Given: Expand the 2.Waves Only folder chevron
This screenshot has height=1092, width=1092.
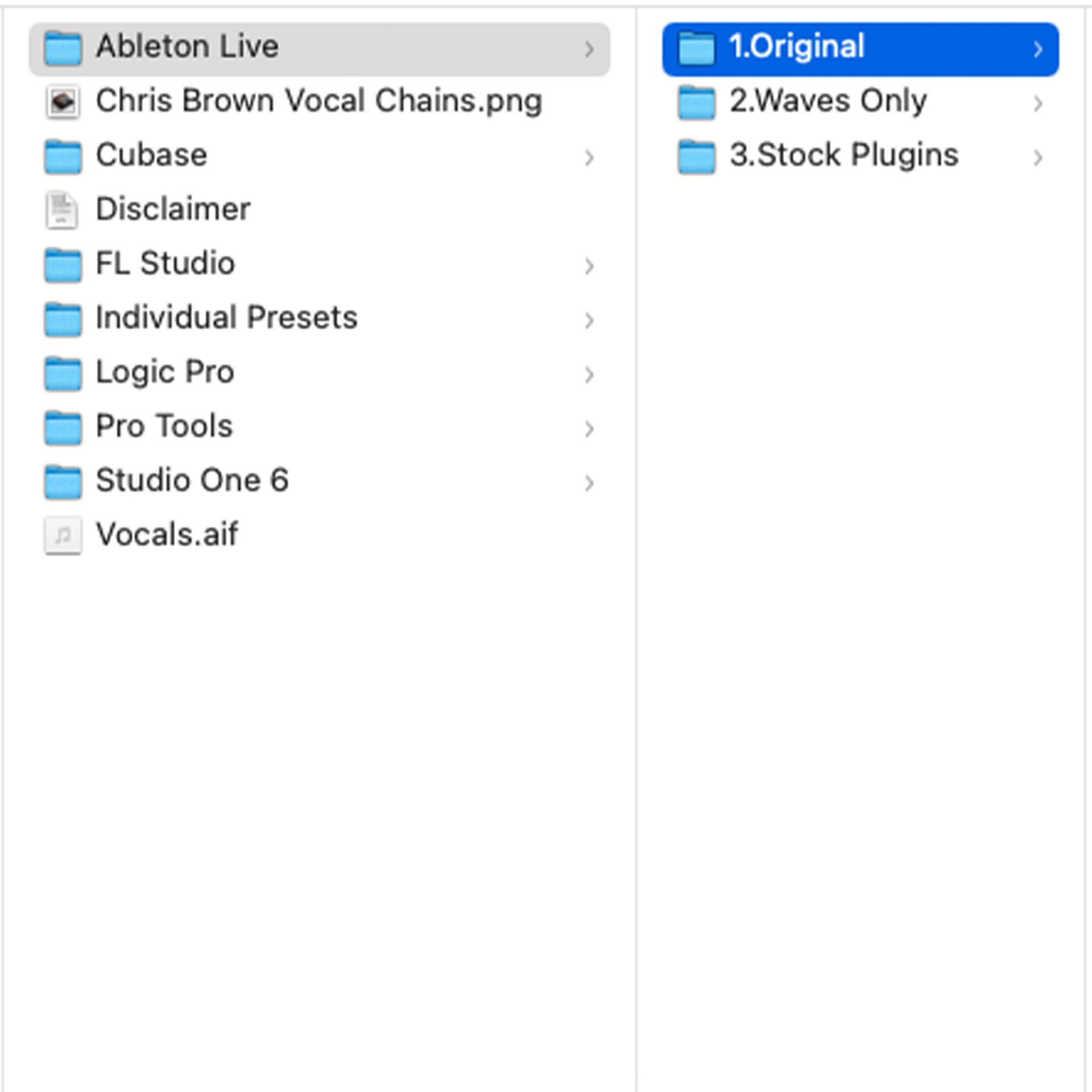Looking at the screenshot, I should click(1038, 103).
